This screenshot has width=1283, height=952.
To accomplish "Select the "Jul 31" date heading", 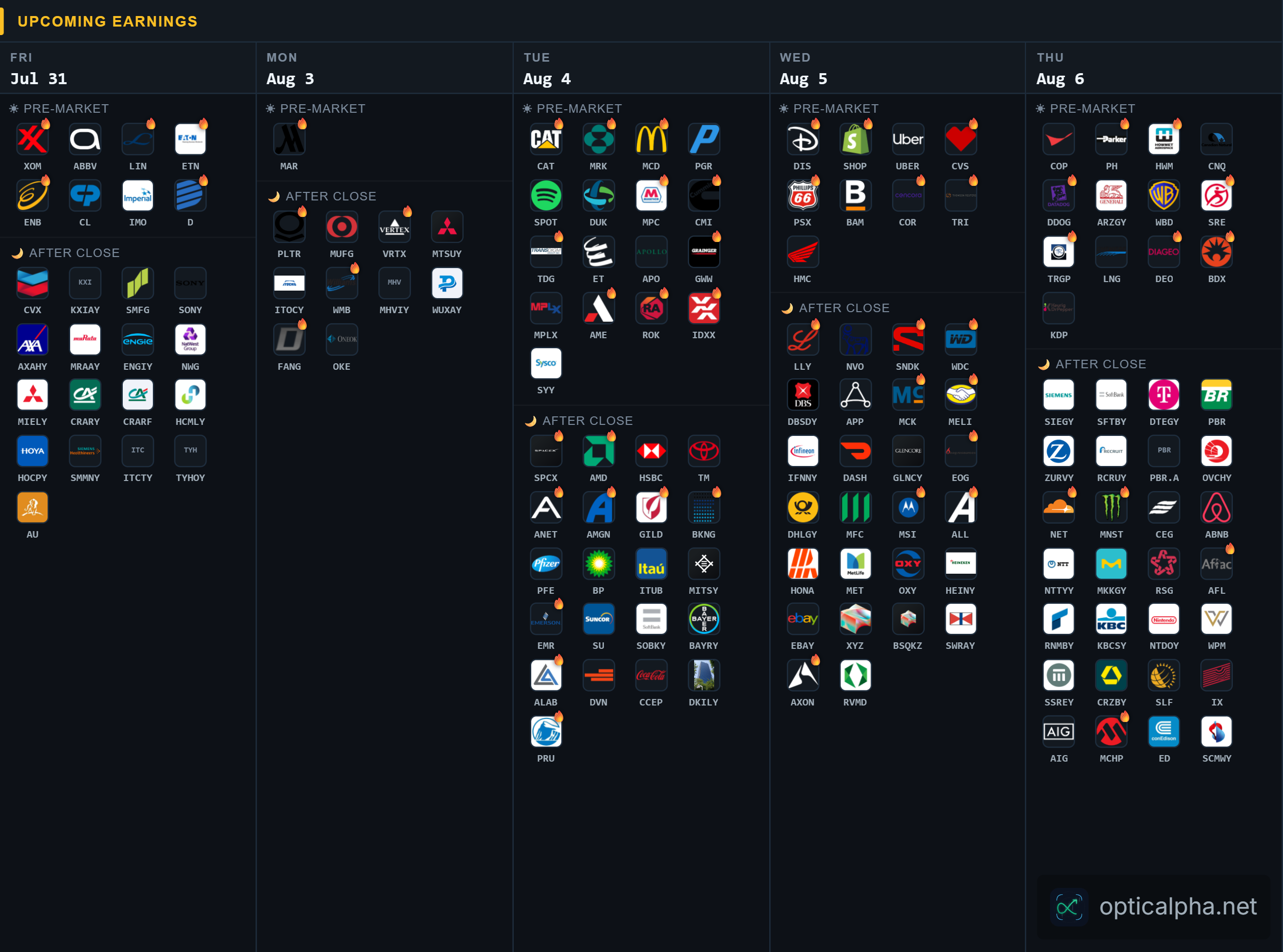I will (x=39, y=78).
